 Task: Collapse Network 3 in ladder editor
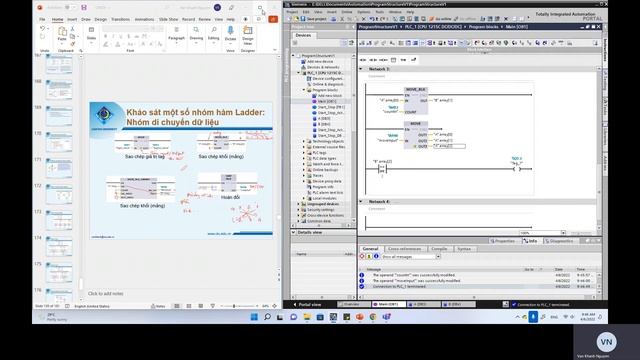point(361,69)
